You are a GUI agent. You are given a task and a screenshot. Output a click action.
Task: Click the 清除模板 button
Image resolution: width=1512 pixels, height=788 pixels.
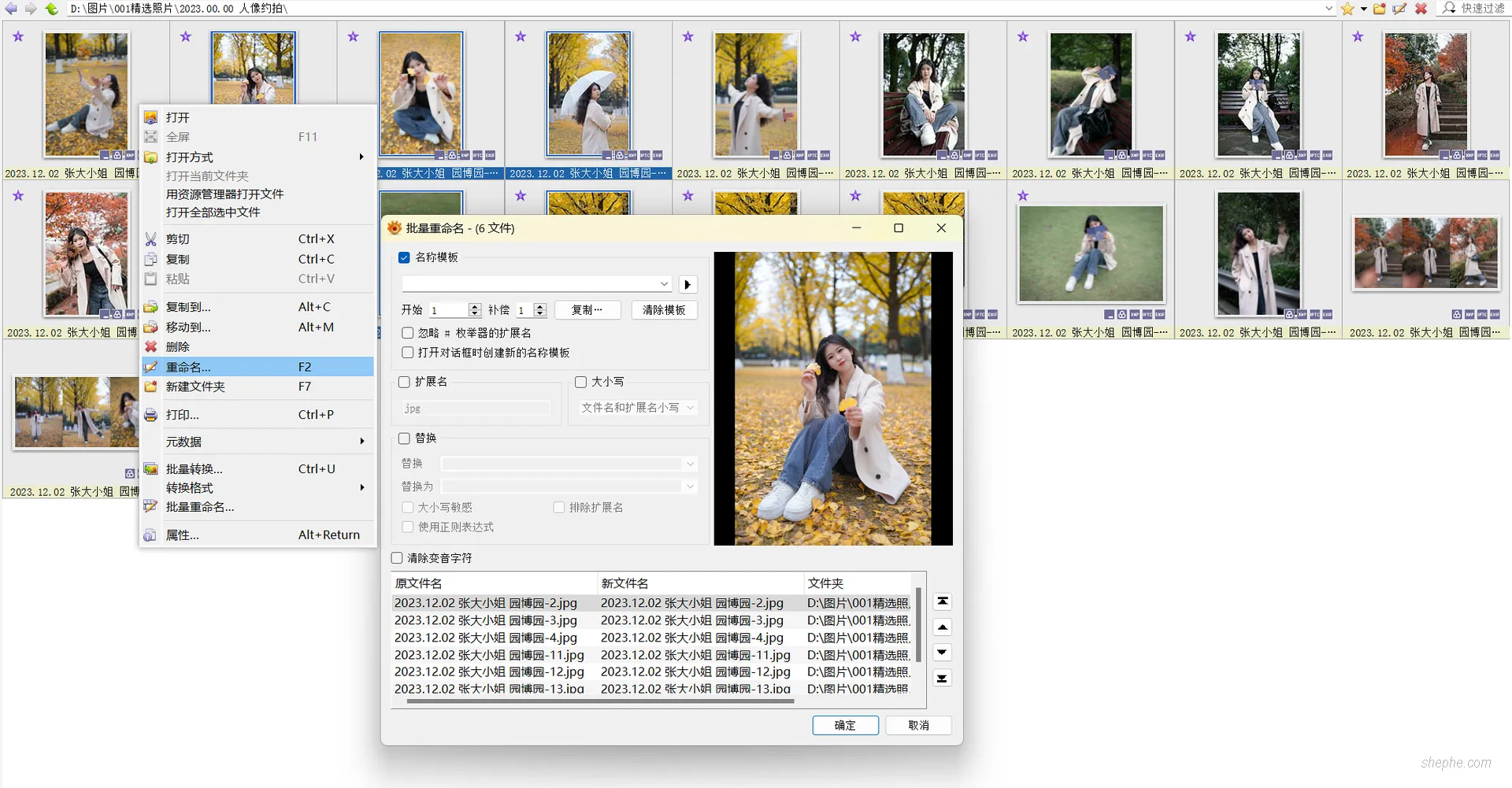[x=664, y=310]
